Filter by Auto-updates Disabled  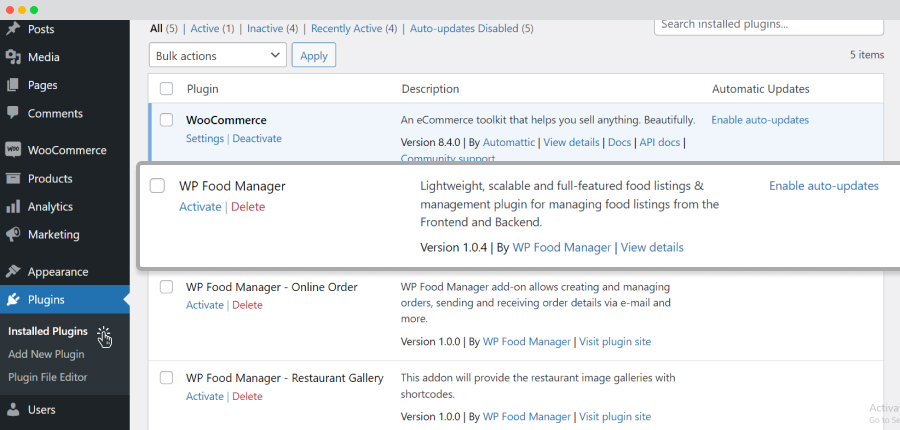click(464, 28)
